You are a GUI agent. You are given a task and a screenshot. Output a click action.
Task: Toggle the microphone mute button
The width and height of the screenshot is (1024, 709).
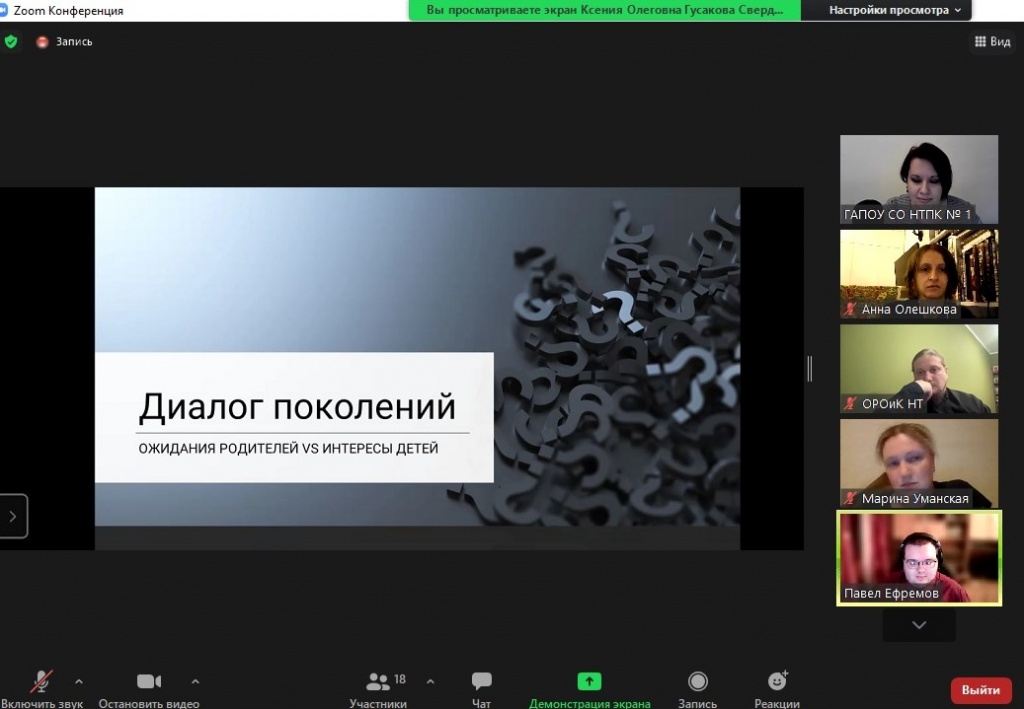click(x=42, y=682)
